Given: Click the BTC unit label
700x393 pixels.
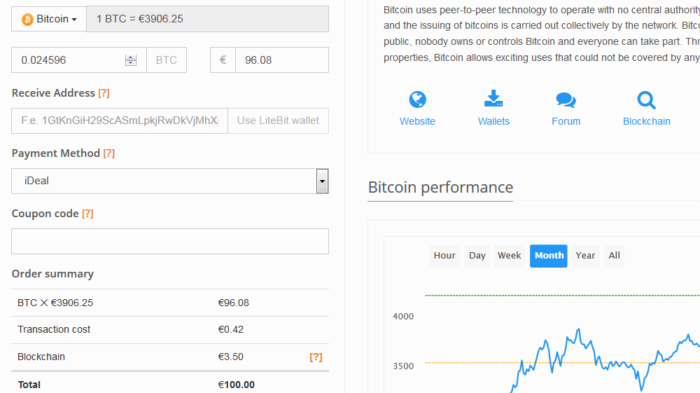Looking at the screenshot, I should (166, 60).
